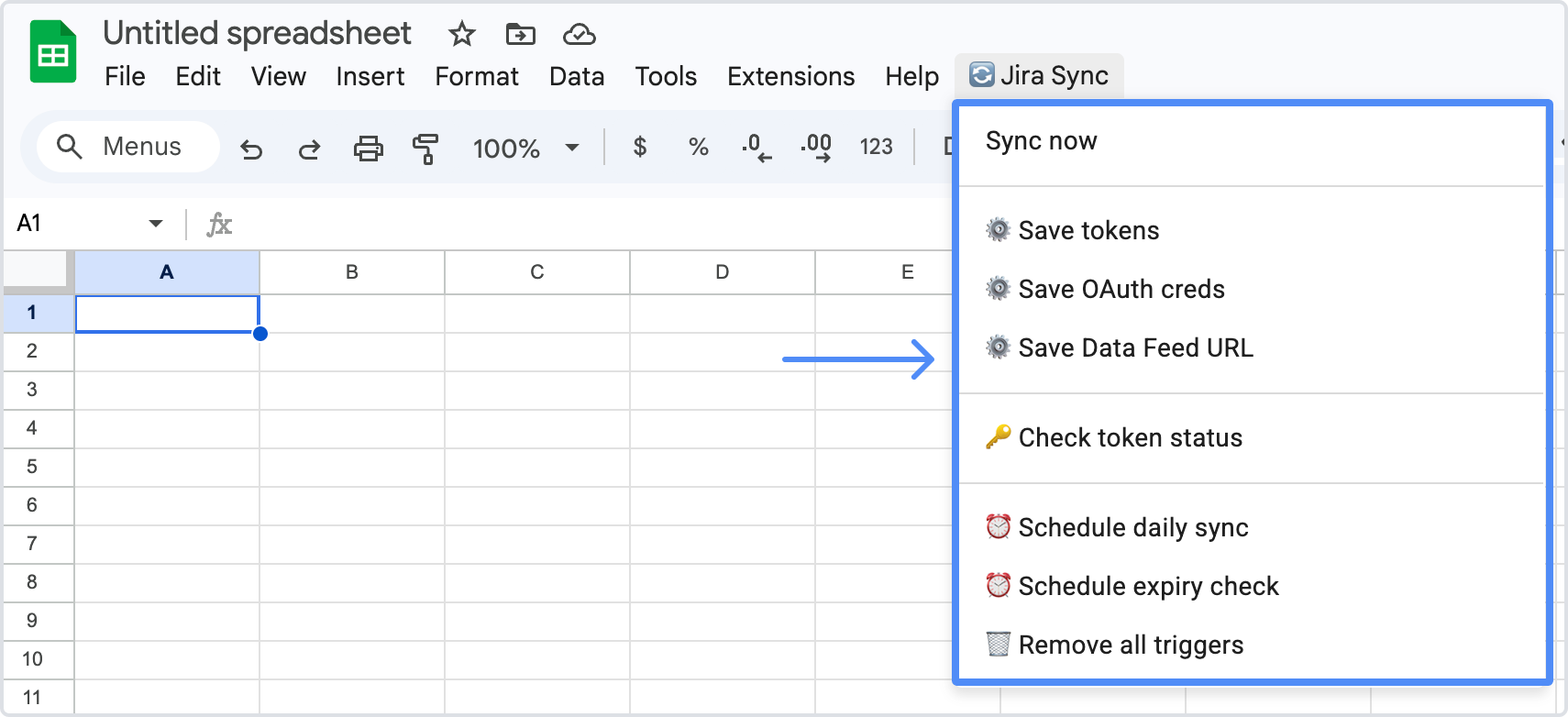Open the 123 number formats menu
The height and width of the screenshot is (717, 1568).
(876, 147)
